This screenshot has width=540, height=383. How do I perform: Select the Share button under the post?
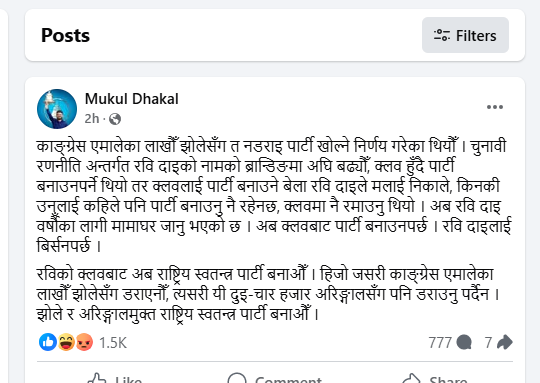(435, 378)
